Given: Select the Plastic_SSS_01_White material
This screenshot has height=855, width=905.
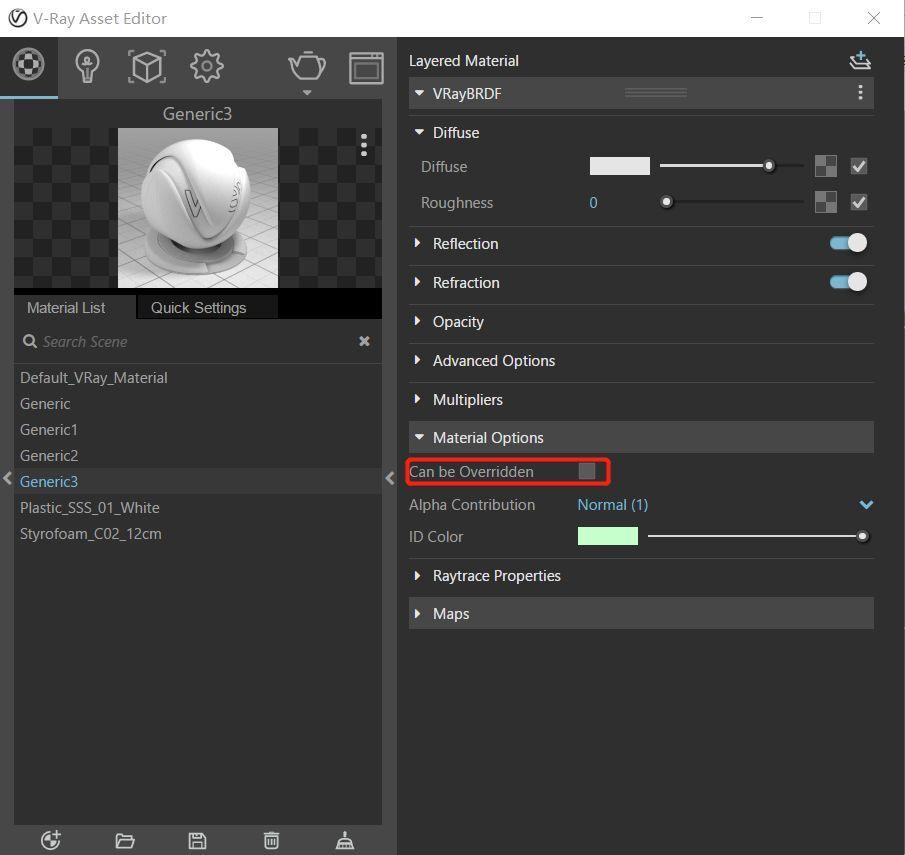Looking at the screenshot, I should (198, 507).
